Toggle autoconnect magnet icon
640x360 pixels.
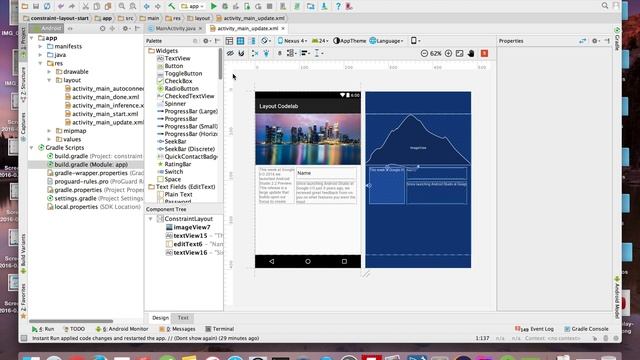[241, 53]
